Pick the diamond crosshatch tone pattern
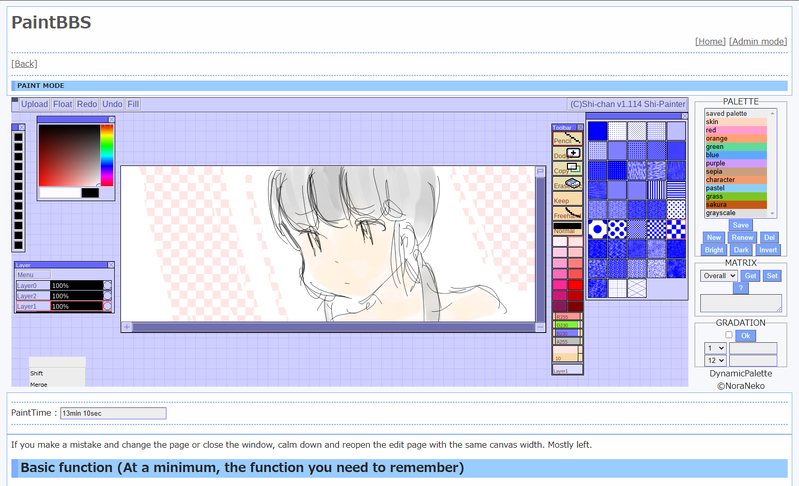The height and width of the screenshot is (486, 799). 637,288
